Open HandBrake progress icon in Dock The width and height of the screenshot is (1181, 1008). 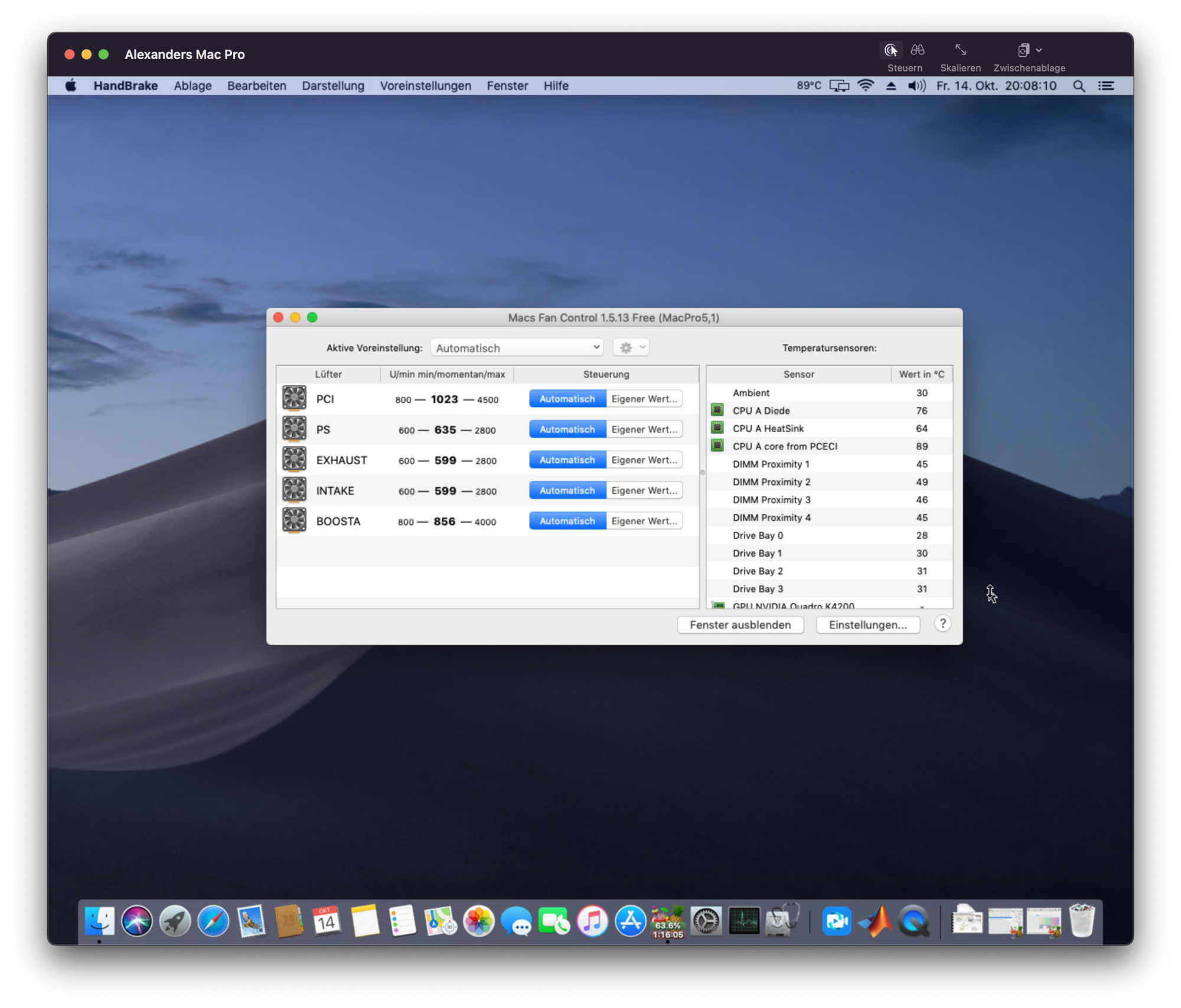coord(668,922)
